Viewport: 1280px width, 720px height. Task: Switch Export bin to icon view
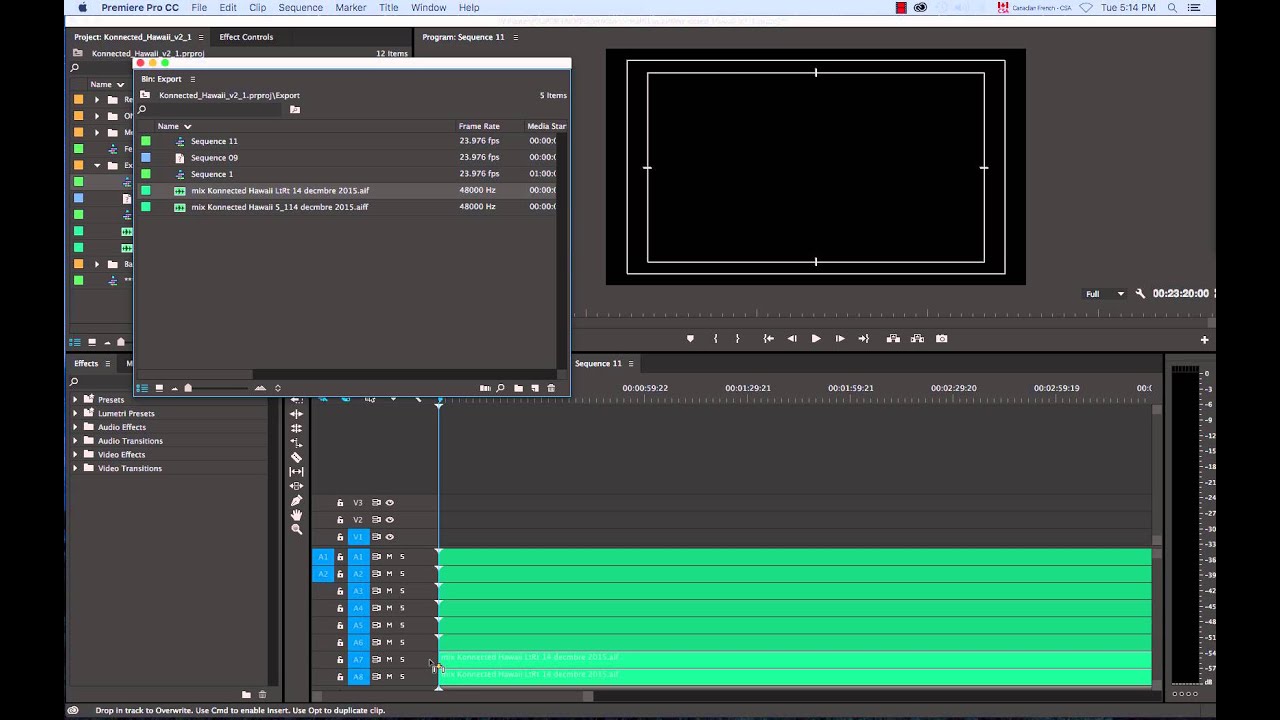(158, 388)
